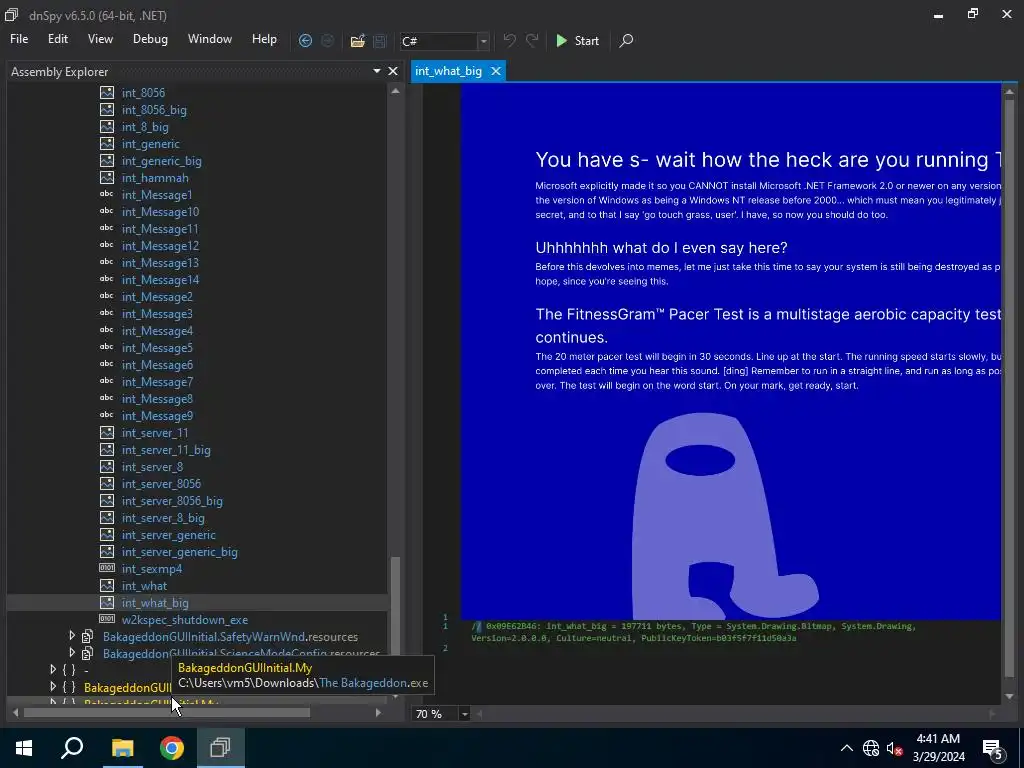Open the Window menu
The width and height of the screenshot is (1024, 768).
tap(210, 39)
